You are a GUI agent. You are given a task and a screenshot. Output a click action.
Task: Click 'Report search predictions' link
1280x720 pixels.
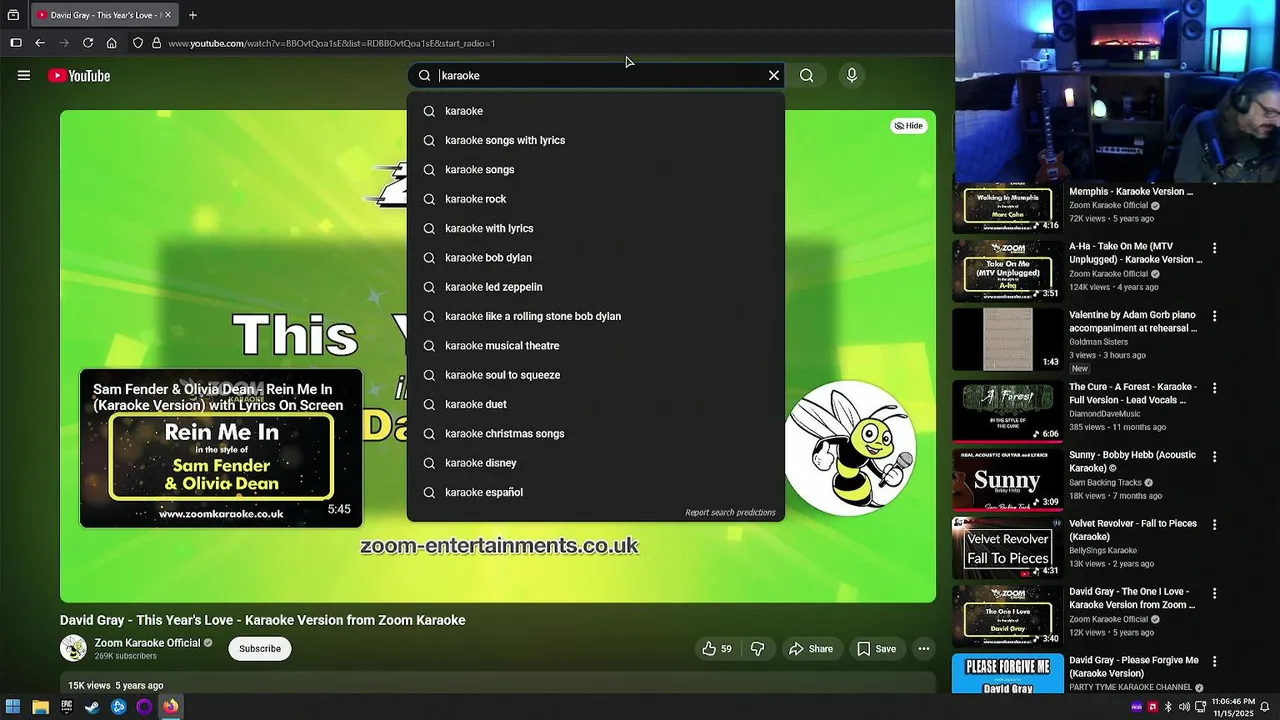[730, 512]
